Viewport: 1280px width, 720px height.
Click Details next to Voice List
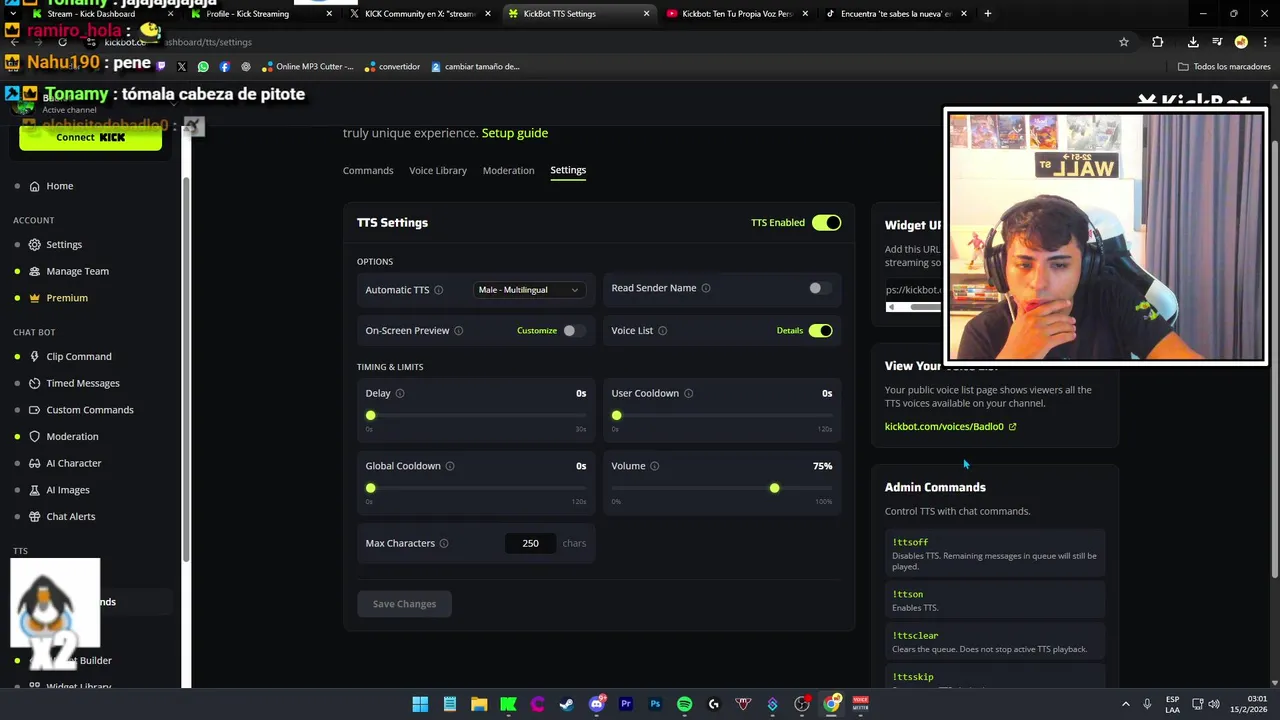tap(790, 331)
